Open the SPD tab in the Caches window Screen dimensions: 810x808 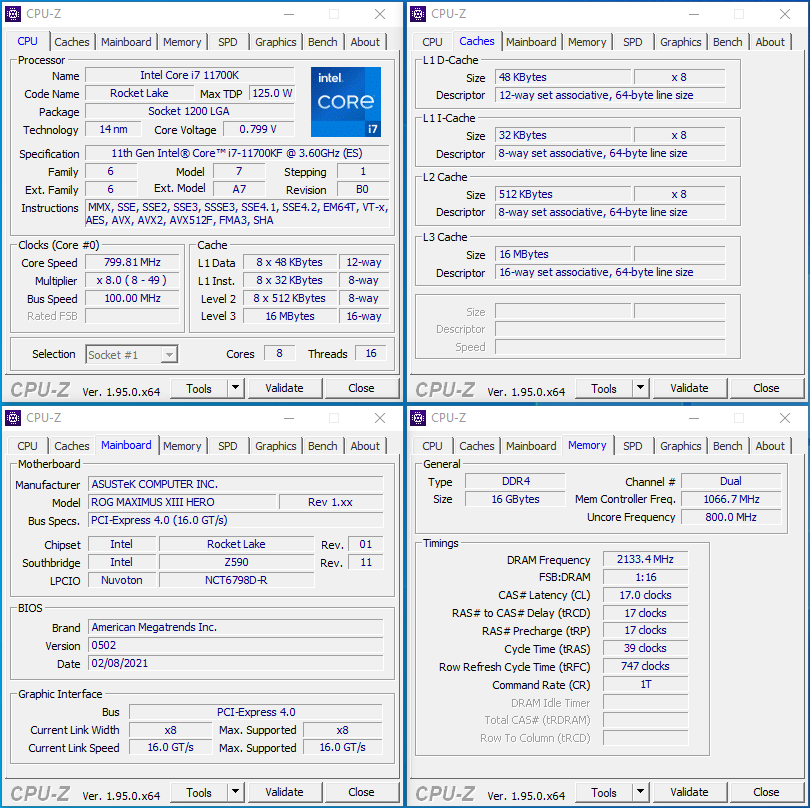[633, 42]
